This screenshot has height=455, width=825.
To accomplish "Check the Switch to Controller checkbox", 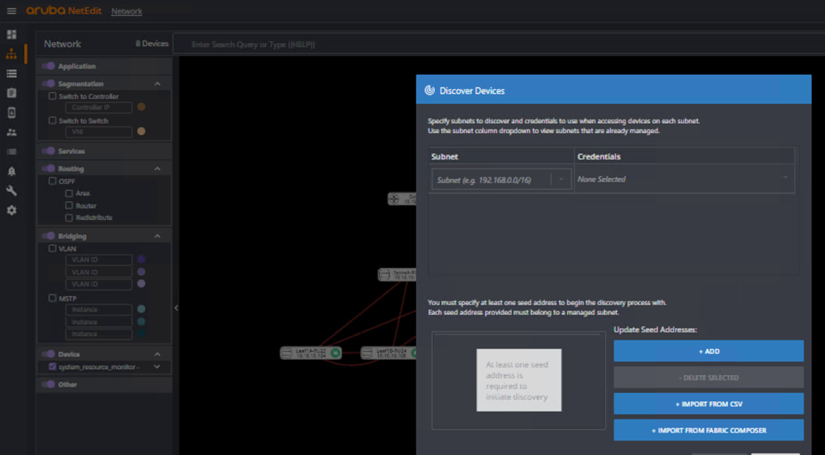I will pyautogui.click(x=52, y=96).
